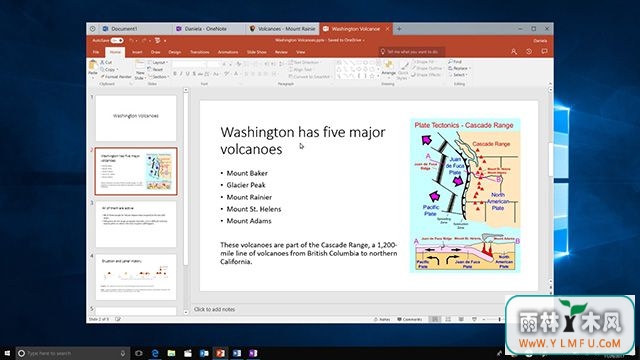
Task: Select slide 4 Eruption and lahar history thumbnail
Action: pos(136,277)
